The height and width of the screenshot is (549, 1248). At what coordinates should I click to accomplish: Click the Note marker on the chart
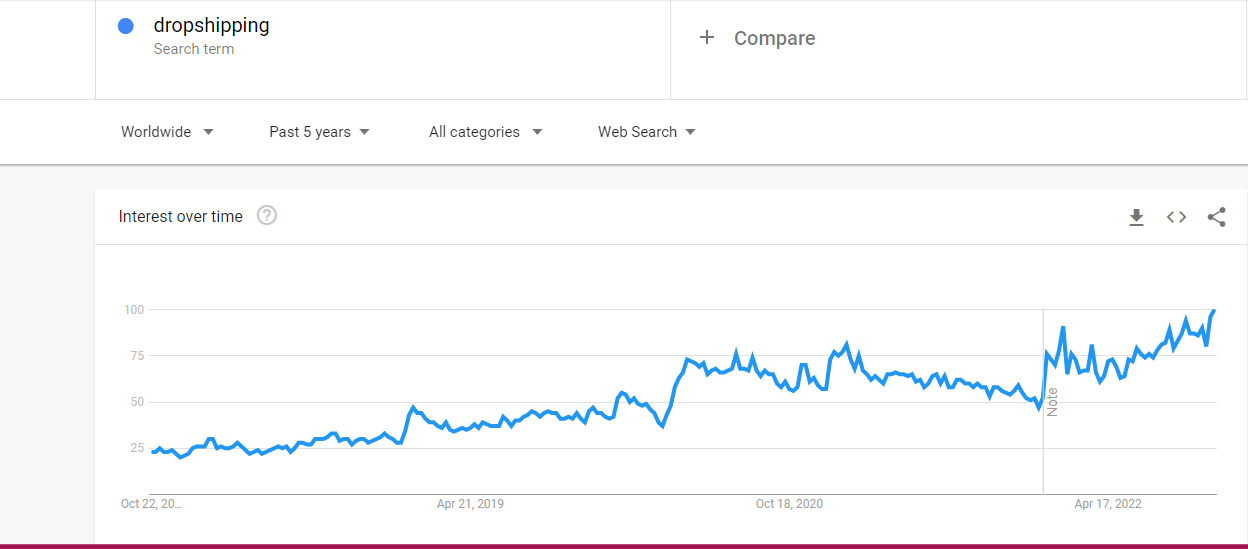tap(1052, 402)
